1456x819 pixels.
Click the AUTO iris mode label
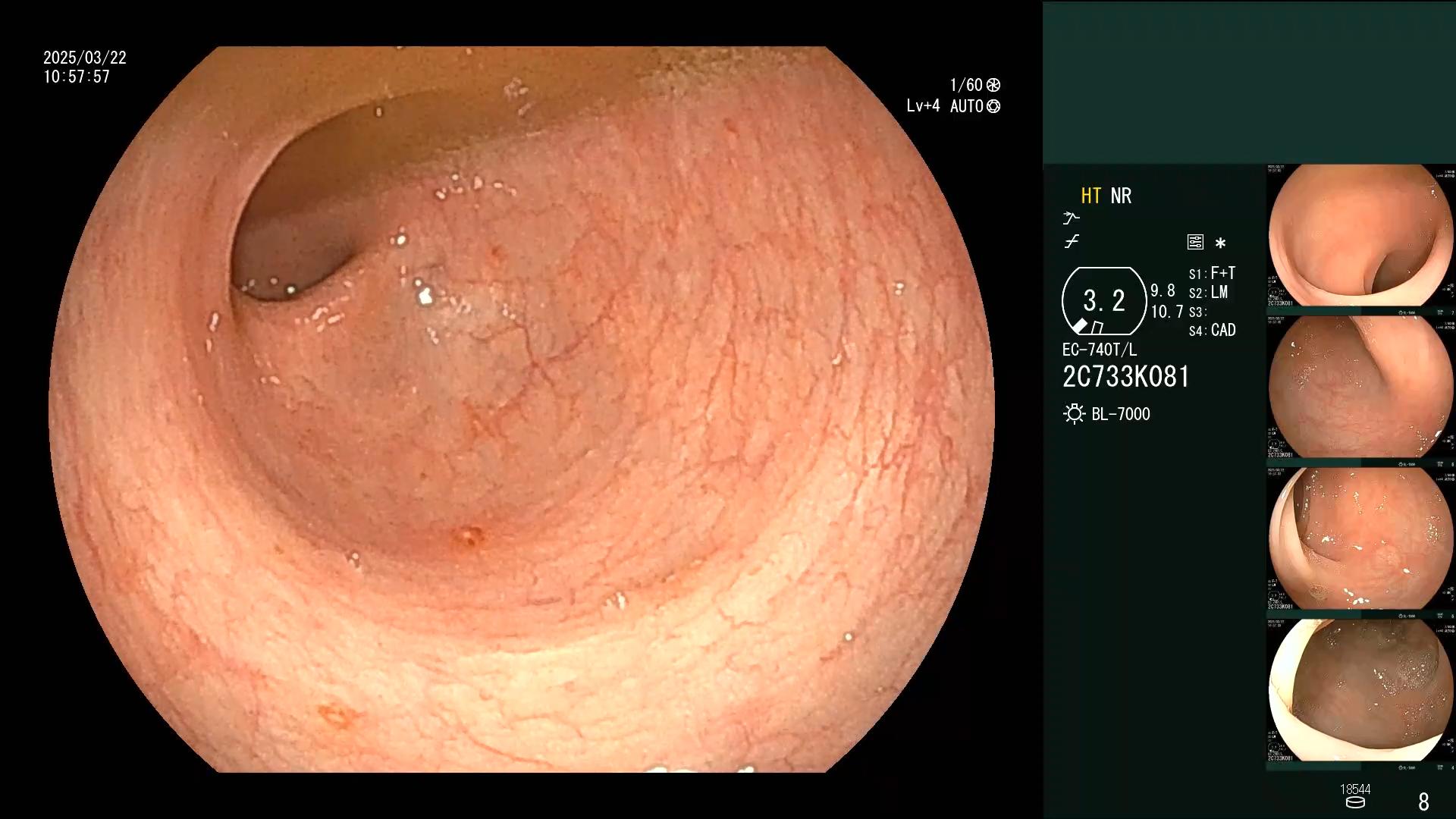[967, 106]
